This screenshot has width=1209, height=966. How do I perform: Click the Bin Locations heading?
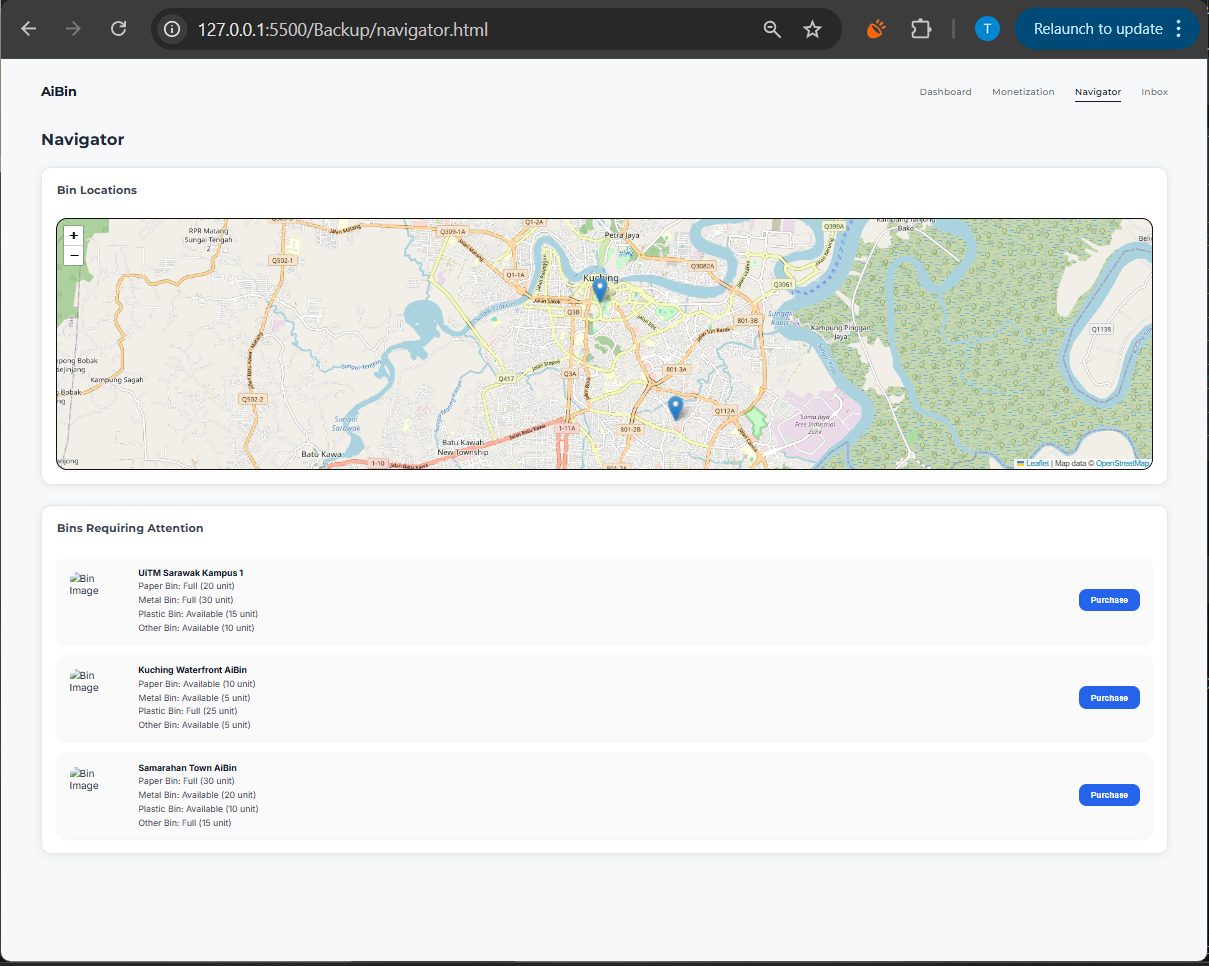97,190
